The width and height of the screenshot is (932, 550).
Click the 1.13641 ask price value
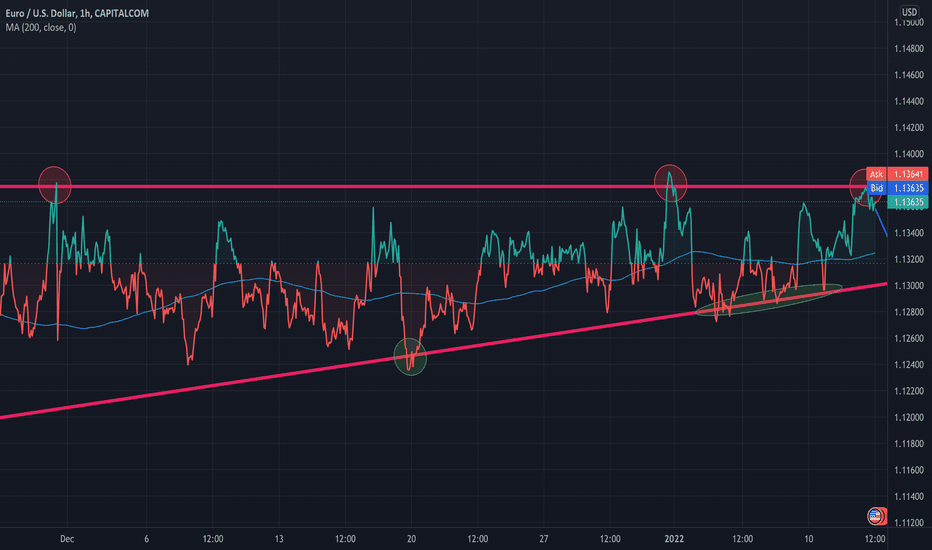[908, 174]
